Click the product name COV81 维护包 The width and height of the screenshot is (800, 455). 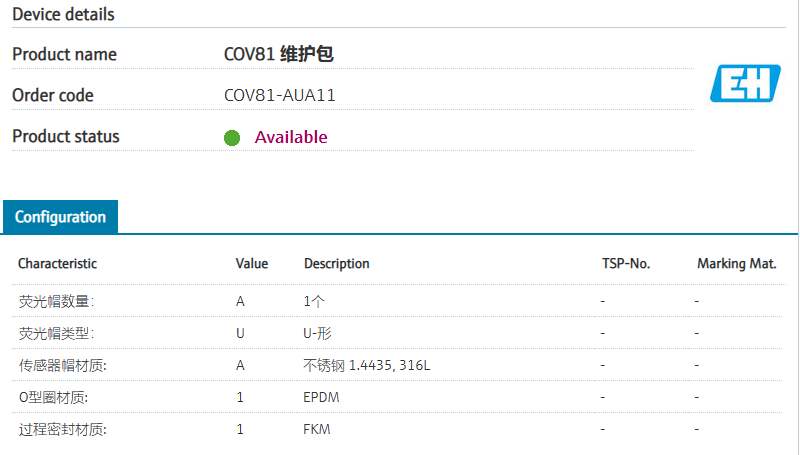point(278,55)
